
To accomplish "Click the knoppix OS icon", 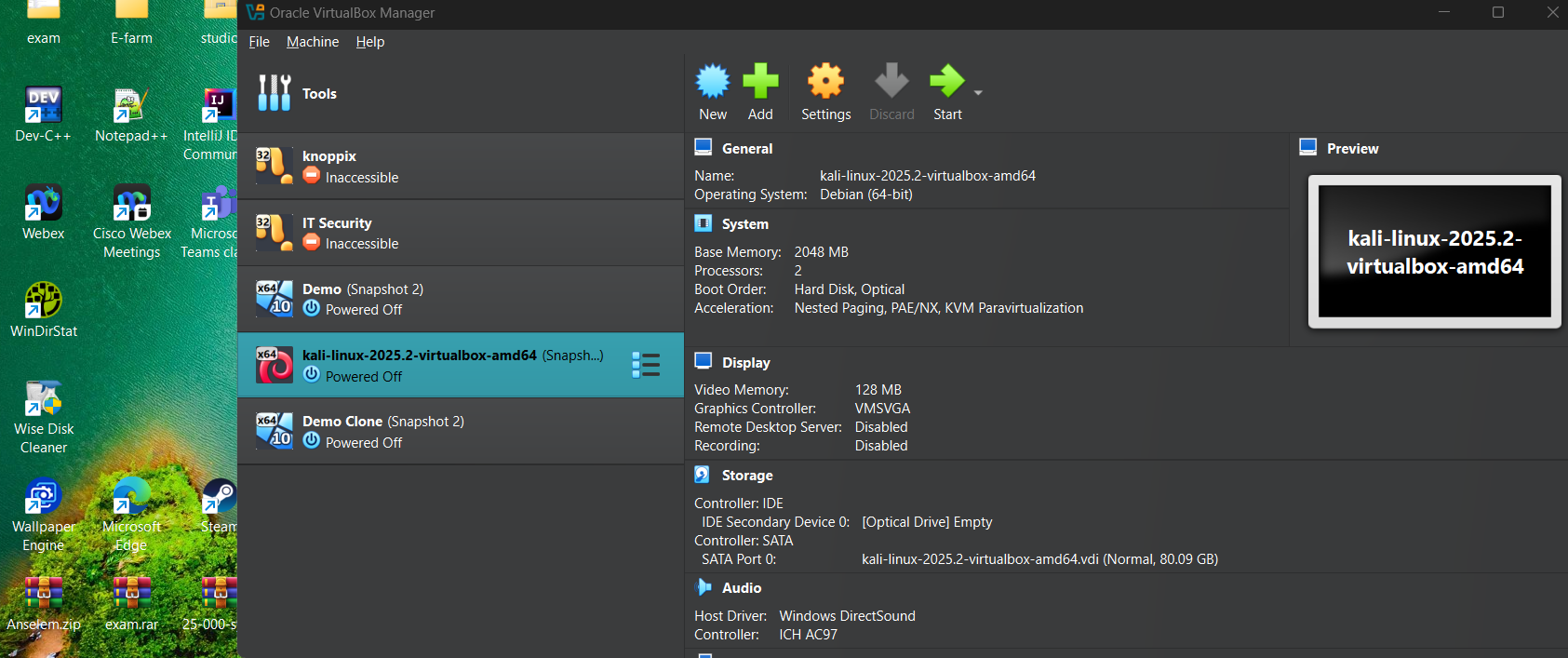I will pyautogui.click(x=275, y=167).
